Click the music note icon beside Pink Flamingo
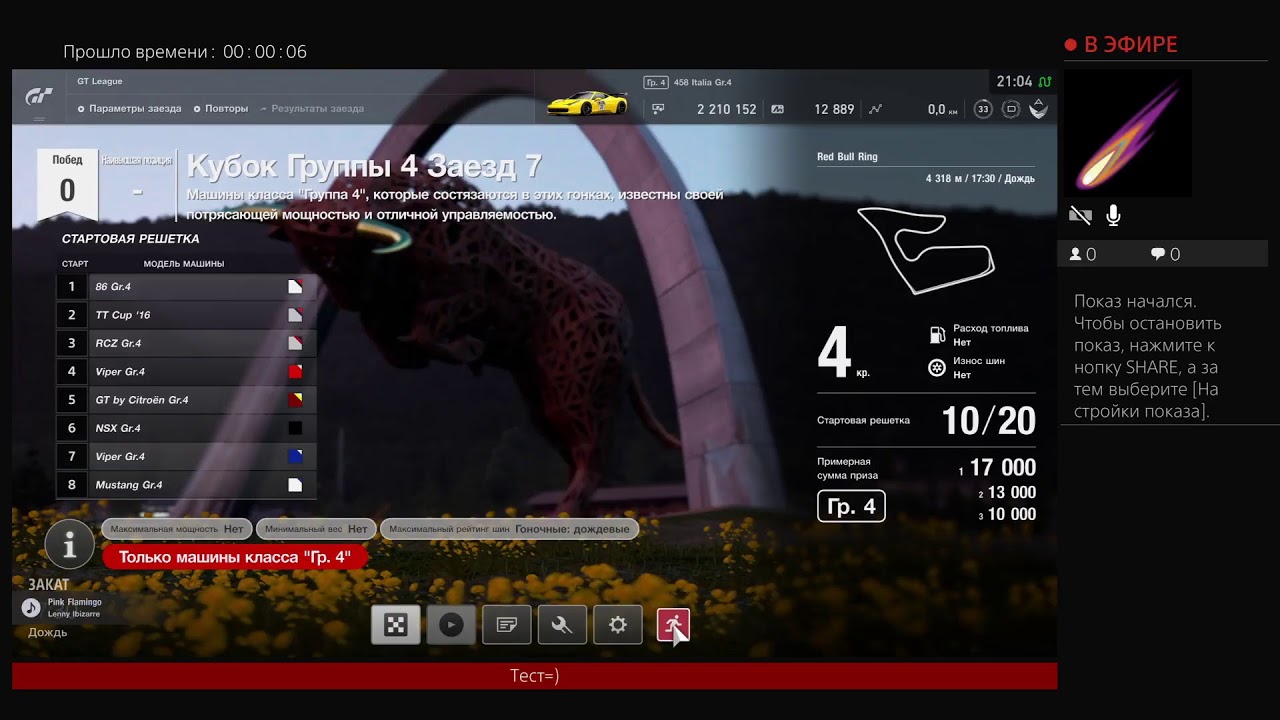Viewport: 1280px width, 720px height. [31, 607]
